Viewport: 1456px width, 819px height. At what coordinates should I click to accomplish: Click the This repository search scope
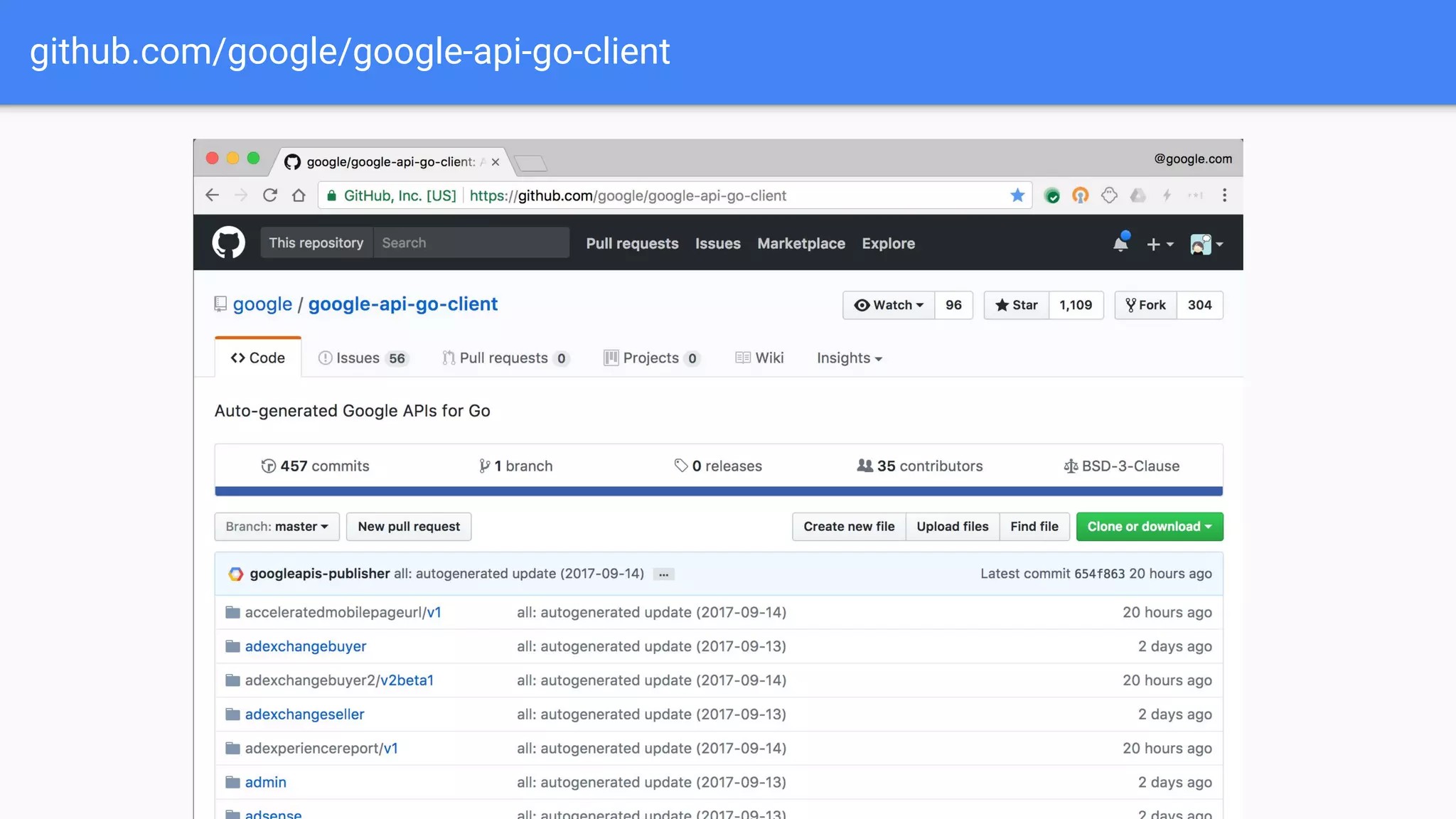316,242
